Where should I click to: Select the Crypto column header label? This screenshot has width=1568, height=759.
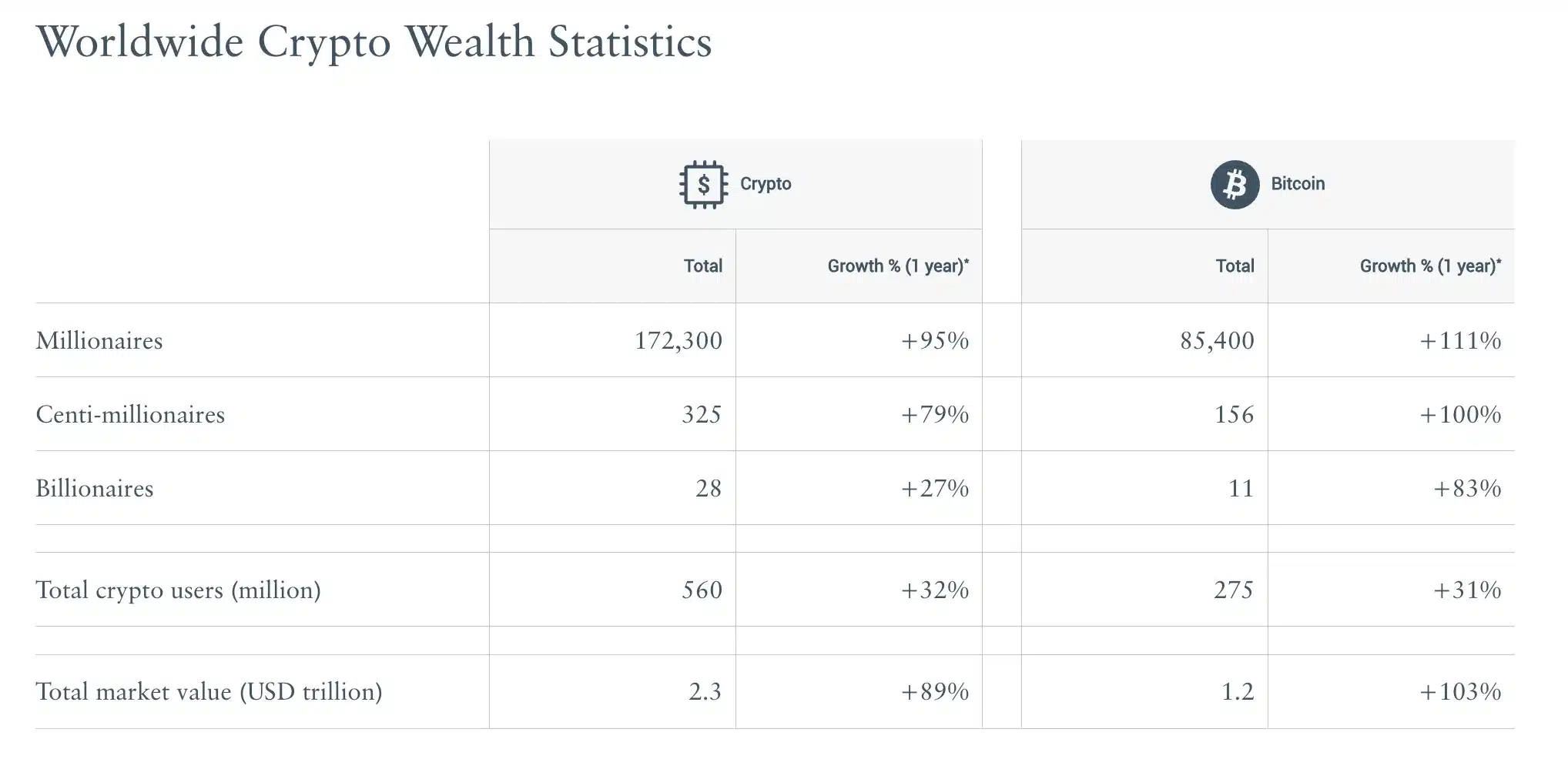(765, 184)
